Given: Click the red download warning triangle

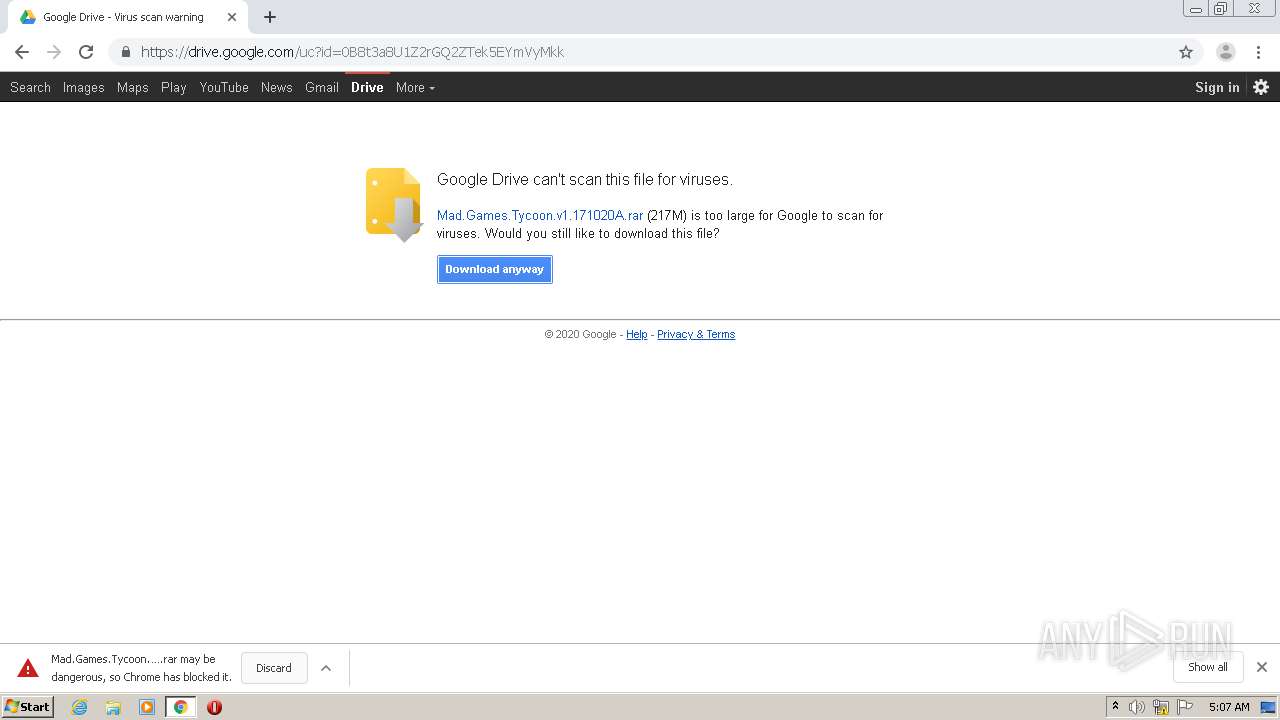Looking at the screenshot, I should point(28,668).
